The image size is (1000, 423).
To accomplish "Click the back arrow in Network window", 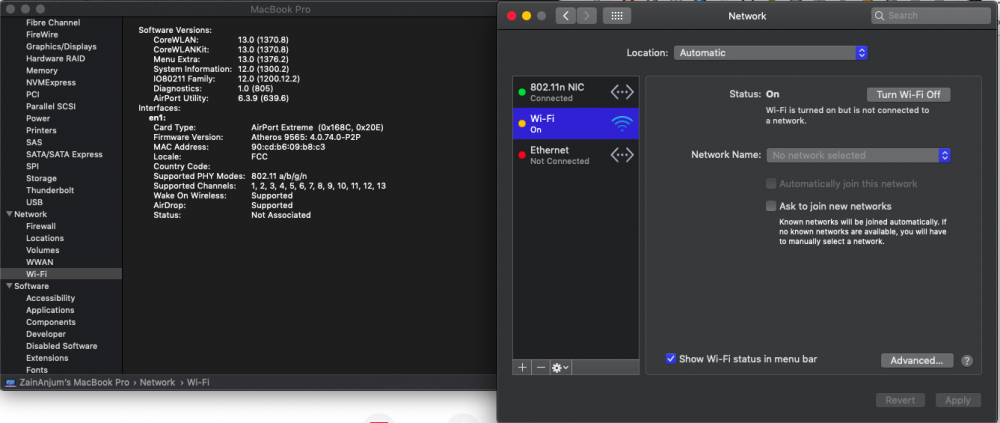I will tap(566, 16).
